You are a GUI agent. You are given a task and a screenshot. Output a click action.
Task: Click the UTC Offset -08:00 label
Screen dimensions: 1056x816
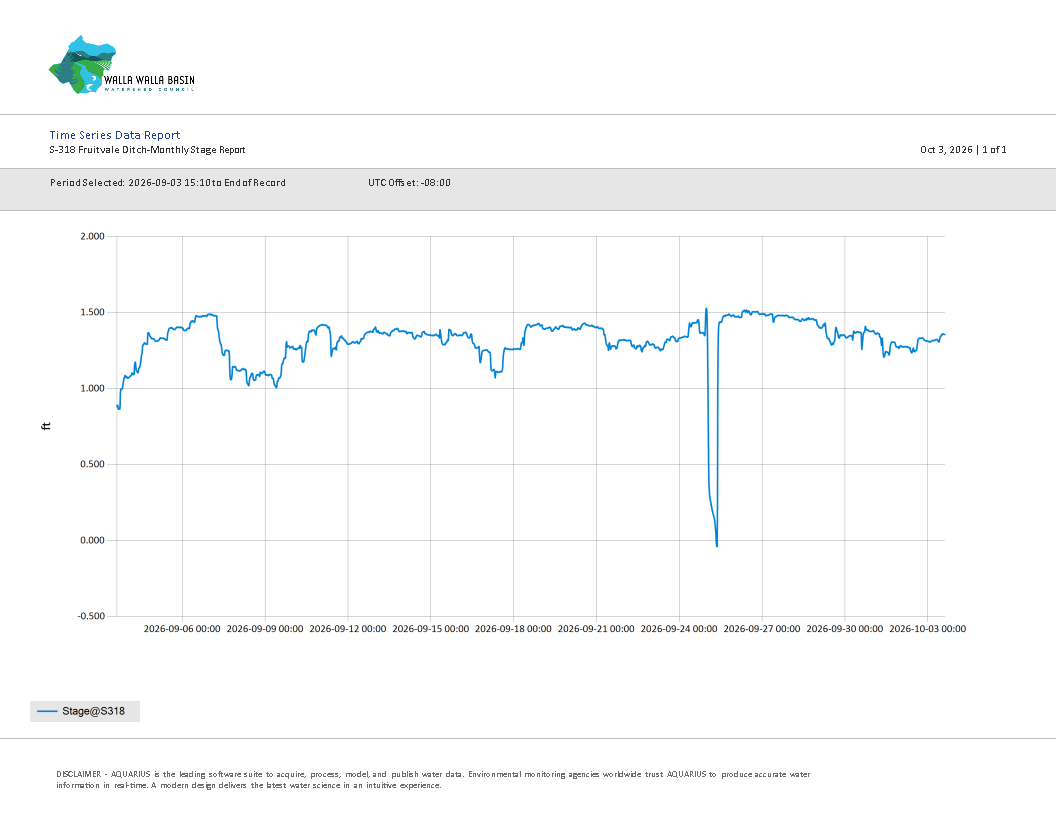pyautogui.click(x=409, y=182)
